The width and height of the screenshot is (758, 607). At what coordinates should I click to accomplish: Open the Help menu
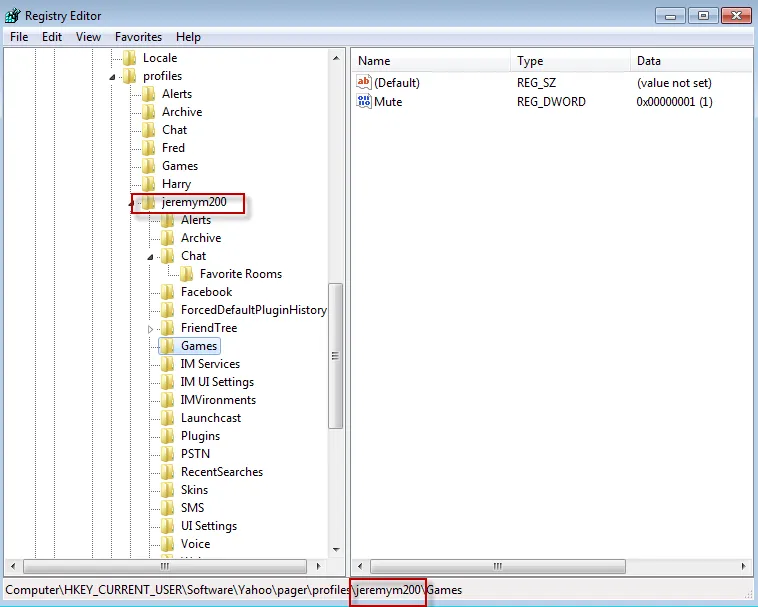point(188,37)
